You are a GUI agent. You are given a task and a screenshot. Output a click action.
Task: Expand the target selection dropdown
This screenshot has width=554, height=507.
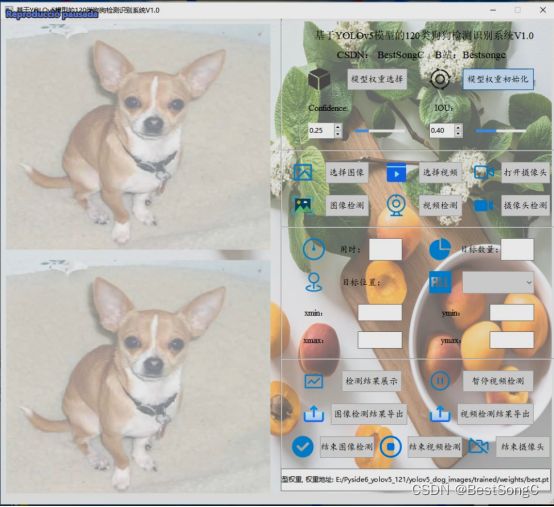click(498, 282)
